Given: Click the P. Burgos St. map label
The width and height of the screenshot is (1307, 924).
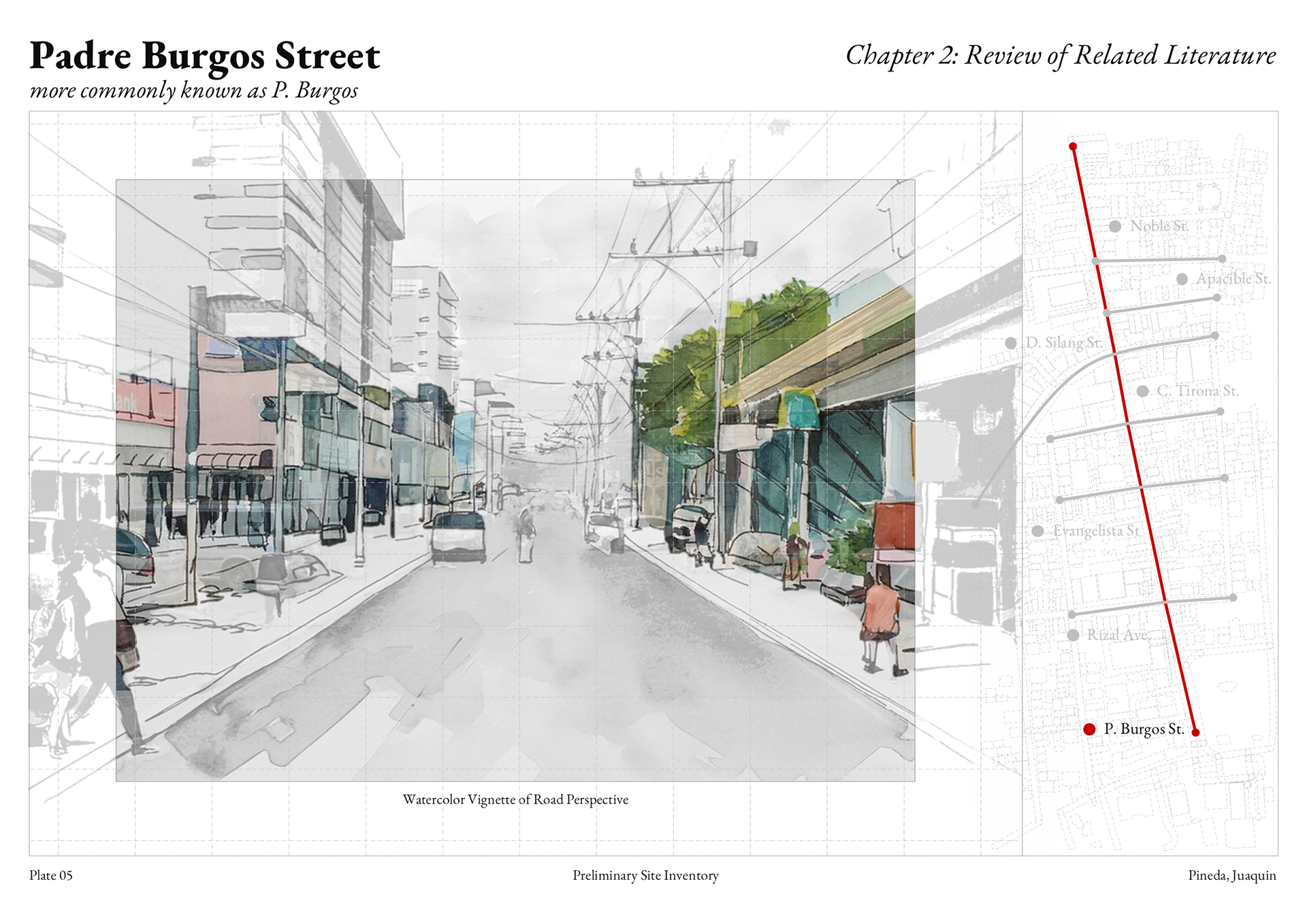Looking at the screenshot, I should point(1144,729).
